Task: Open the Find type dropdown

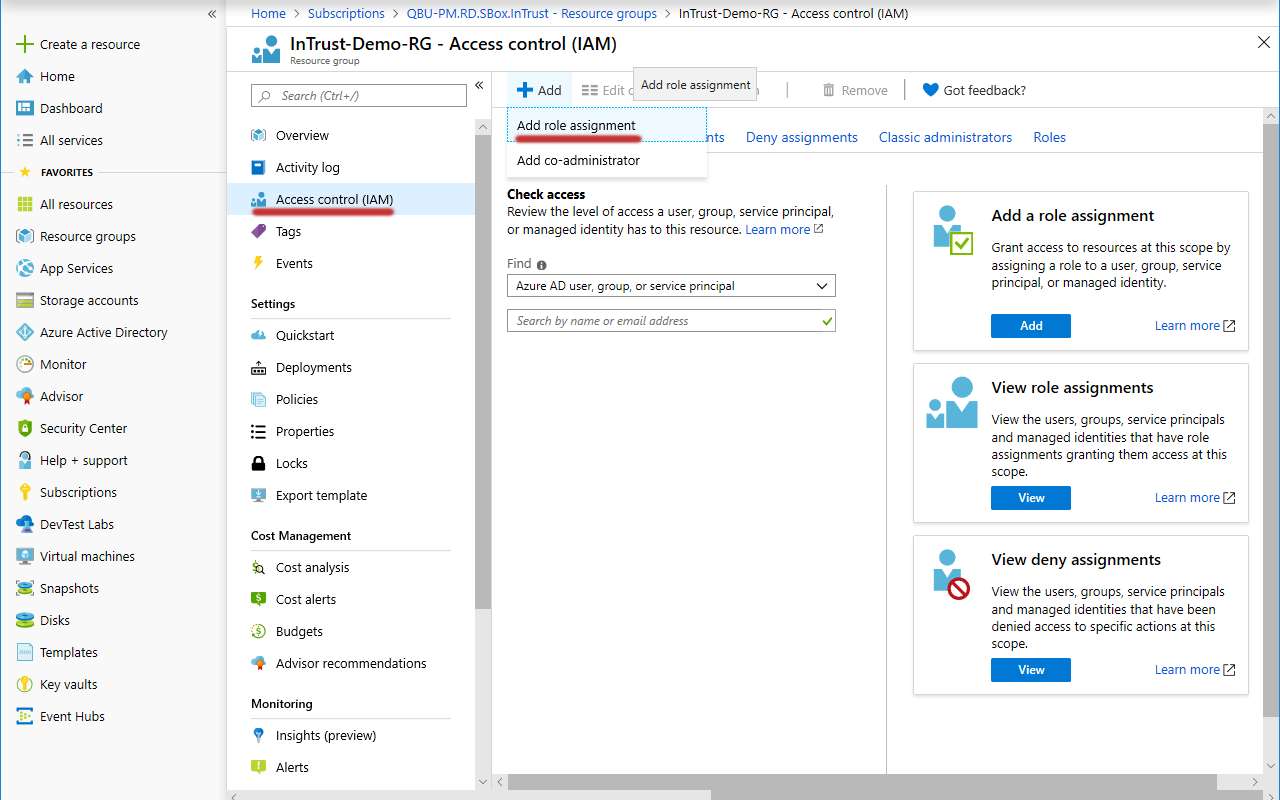Action: coord(671,286)
